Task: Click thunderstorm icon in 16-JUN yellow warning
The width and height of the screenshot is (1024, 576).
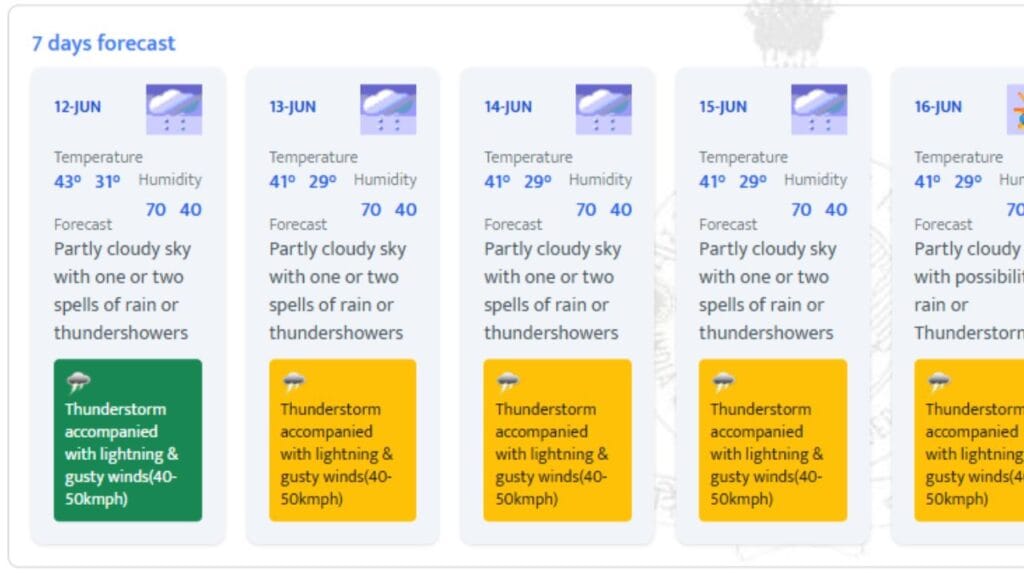Action: coord(938,381)
